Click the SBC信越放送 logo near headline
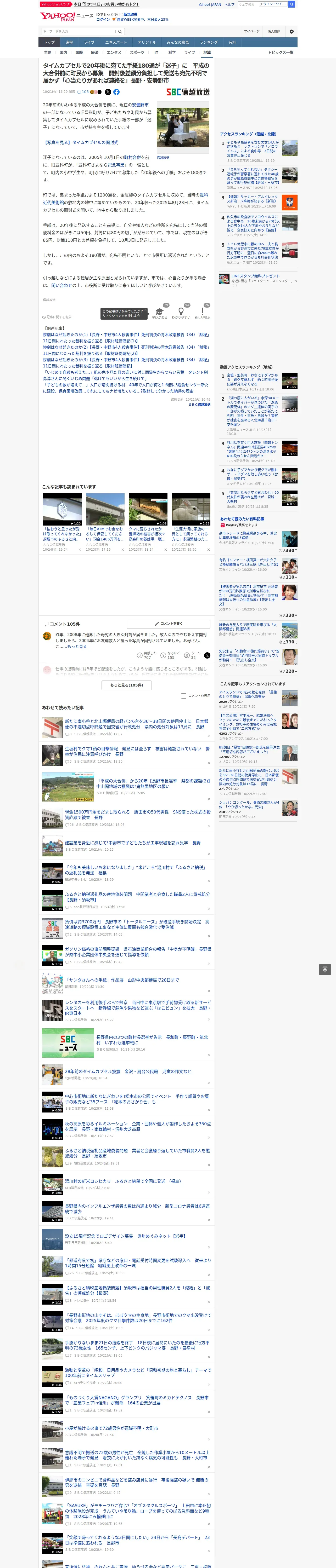The image size is (336, 1568). coord(188,92)
